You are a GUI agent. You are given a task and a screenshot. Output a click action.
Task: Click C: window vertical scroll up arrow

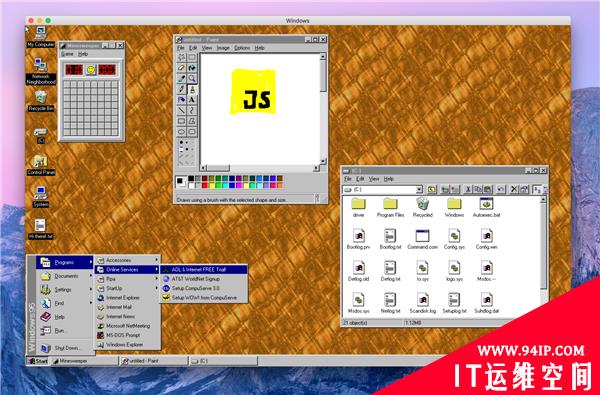click(x=543, y=200)
